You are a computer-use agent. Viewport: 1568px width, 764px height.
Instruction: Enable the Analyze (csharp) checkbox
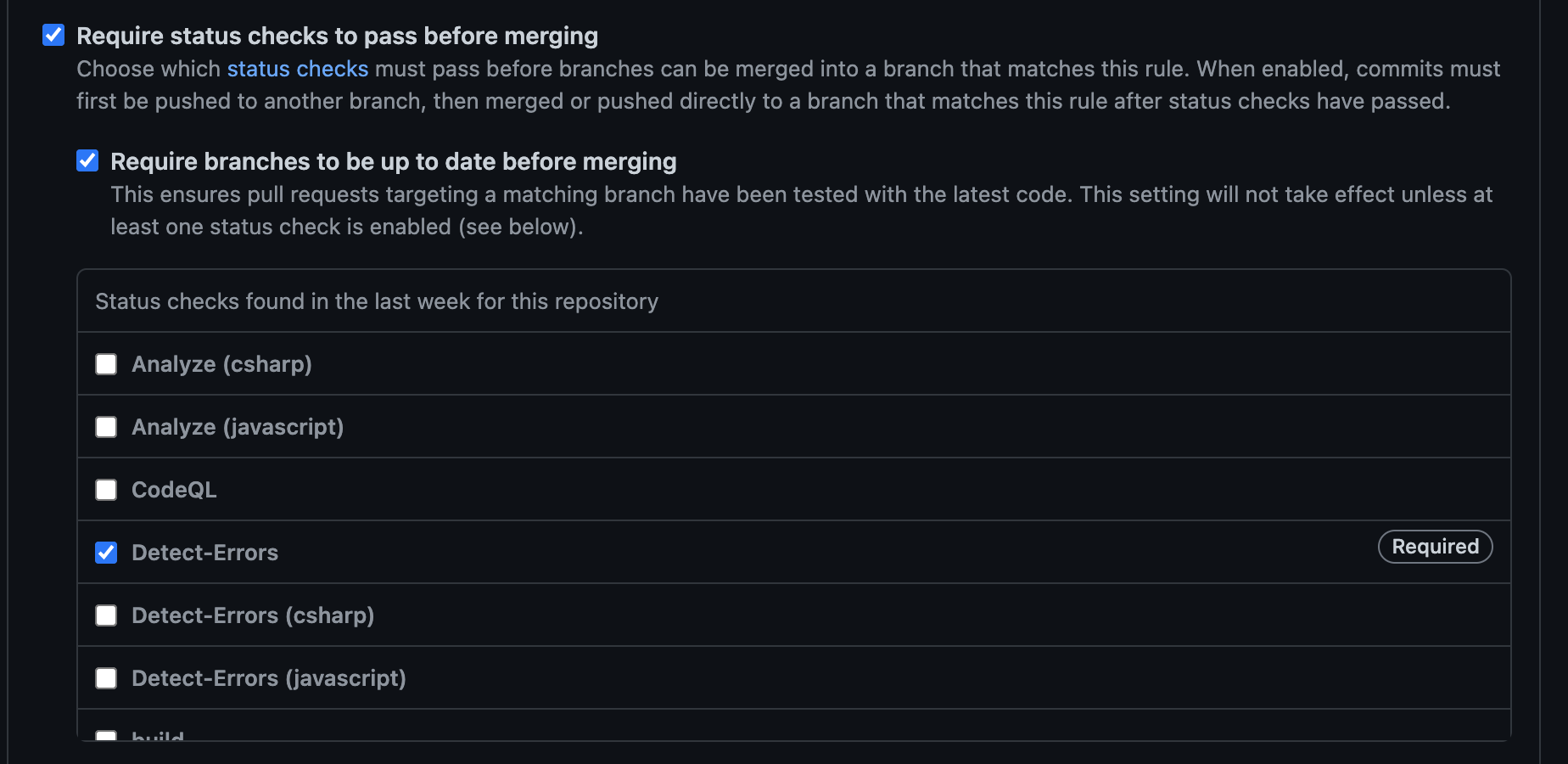coord(106,364)
